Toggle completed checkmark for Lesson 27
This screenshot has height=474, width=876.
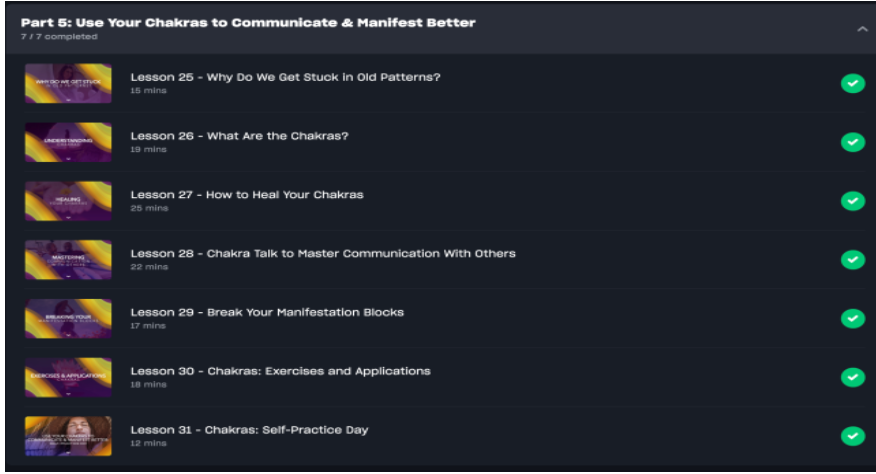coord(852,201)
